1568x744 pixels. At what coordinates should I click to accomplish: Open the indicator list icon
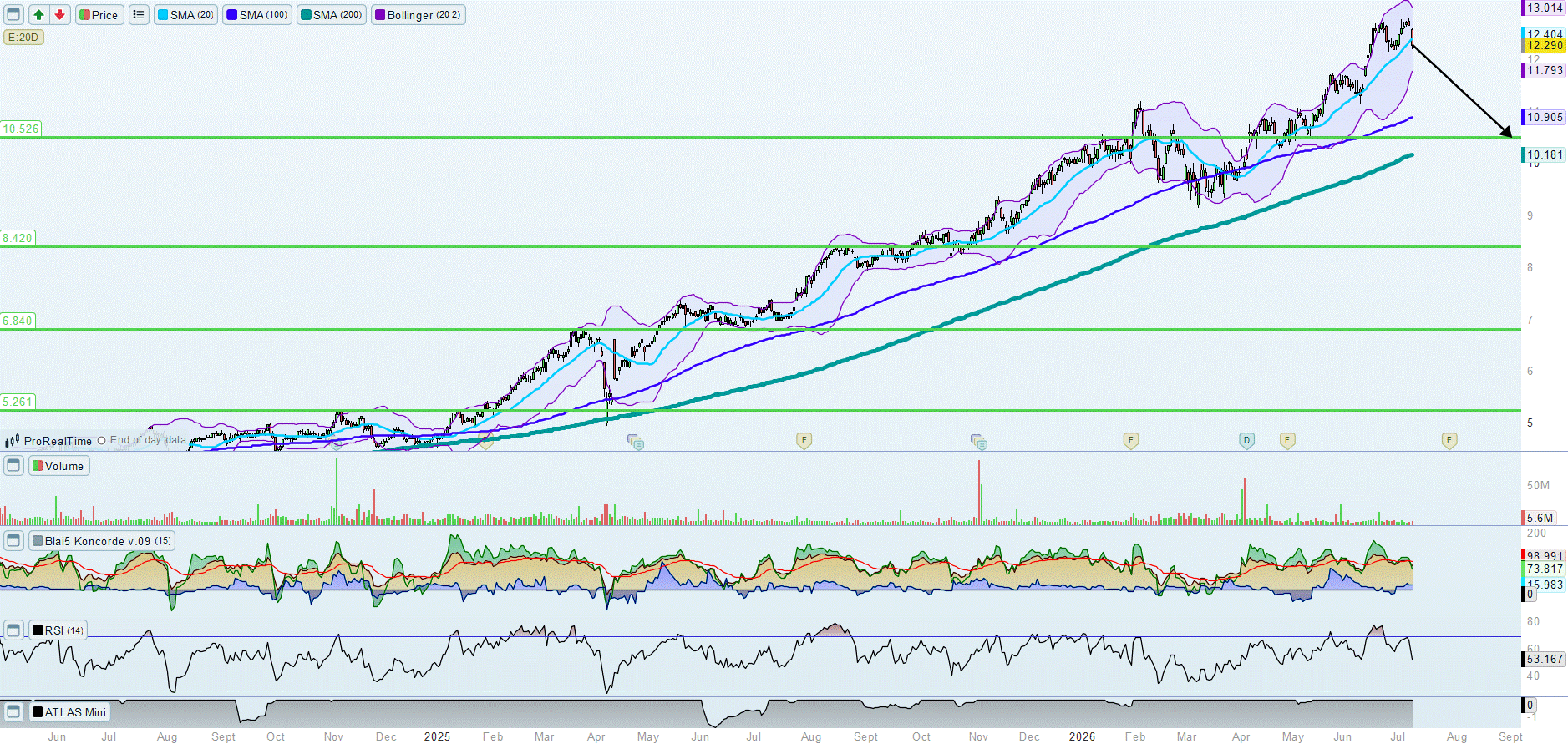pyautogui.click(x=139, y=15)
